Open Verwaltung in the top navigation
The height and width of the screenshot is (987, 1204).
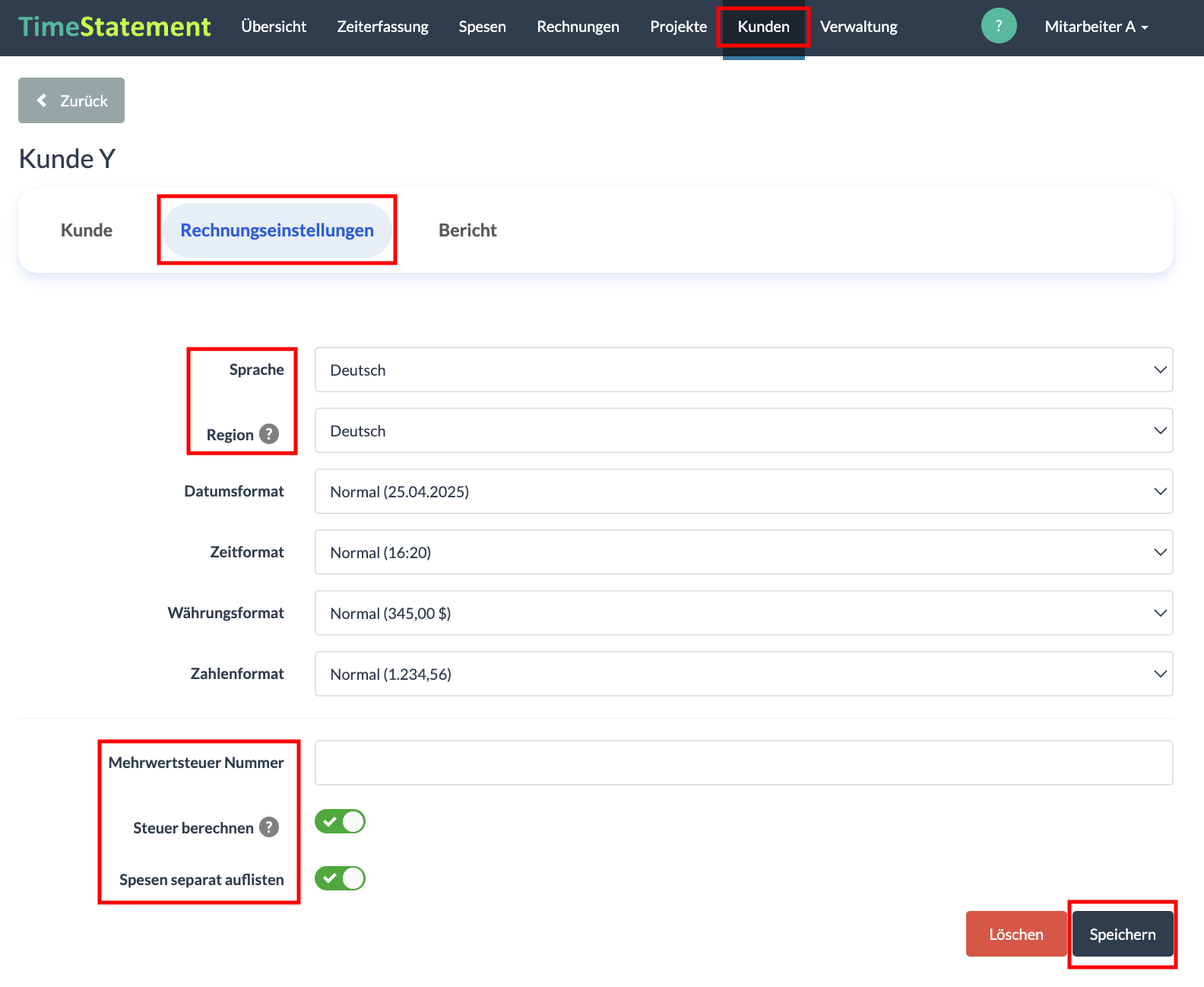858,27
